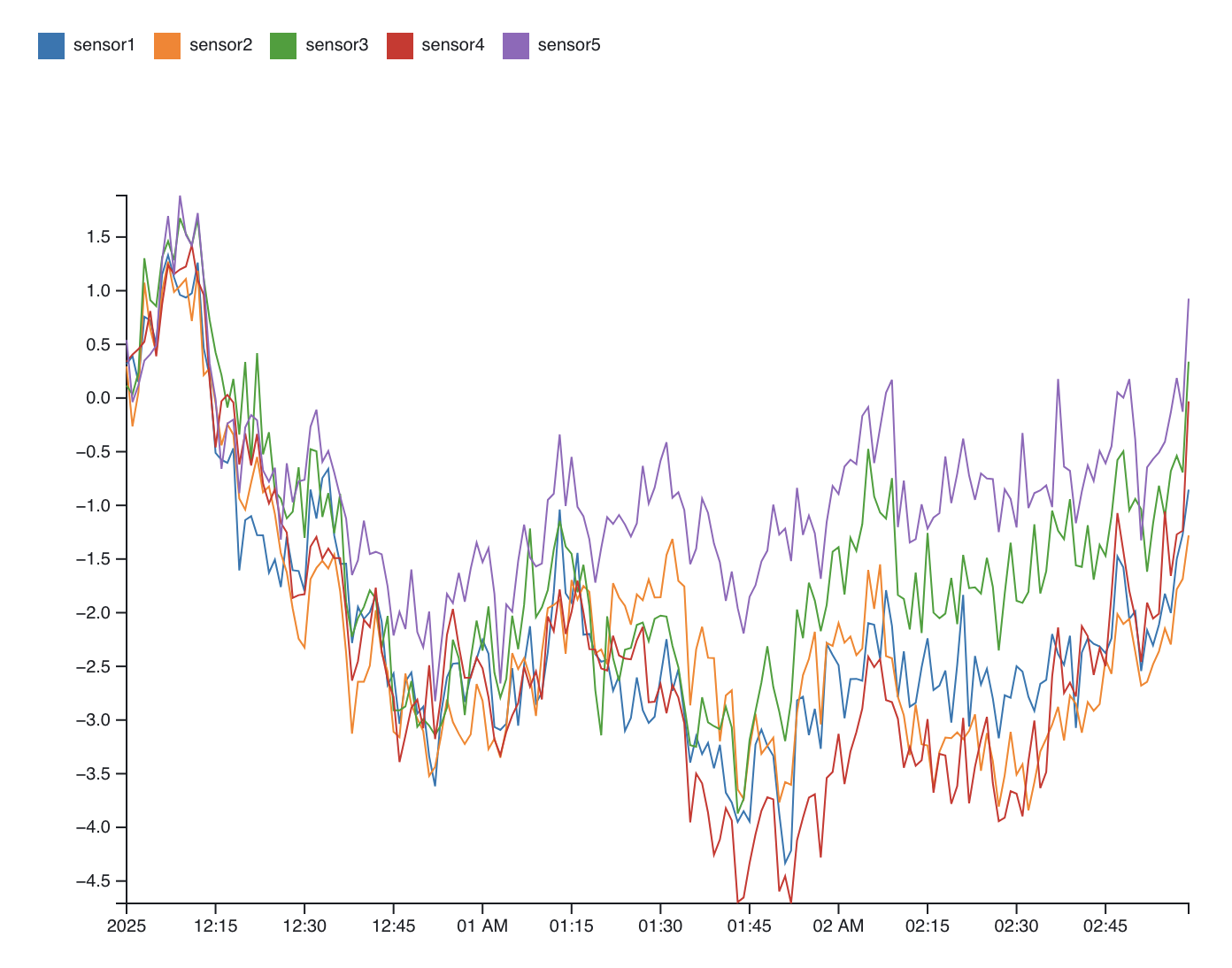This screenshot has height=968, width=1232.
Task: Click the 01 AM x-axis label
Action: click(482, 926)
